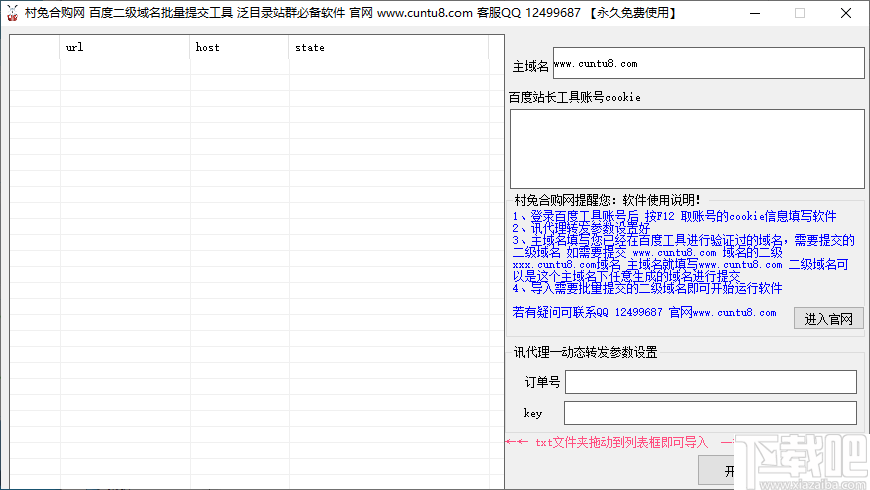Click the host column header
This screenshot has height=490, width=870.
pos(239,47)
